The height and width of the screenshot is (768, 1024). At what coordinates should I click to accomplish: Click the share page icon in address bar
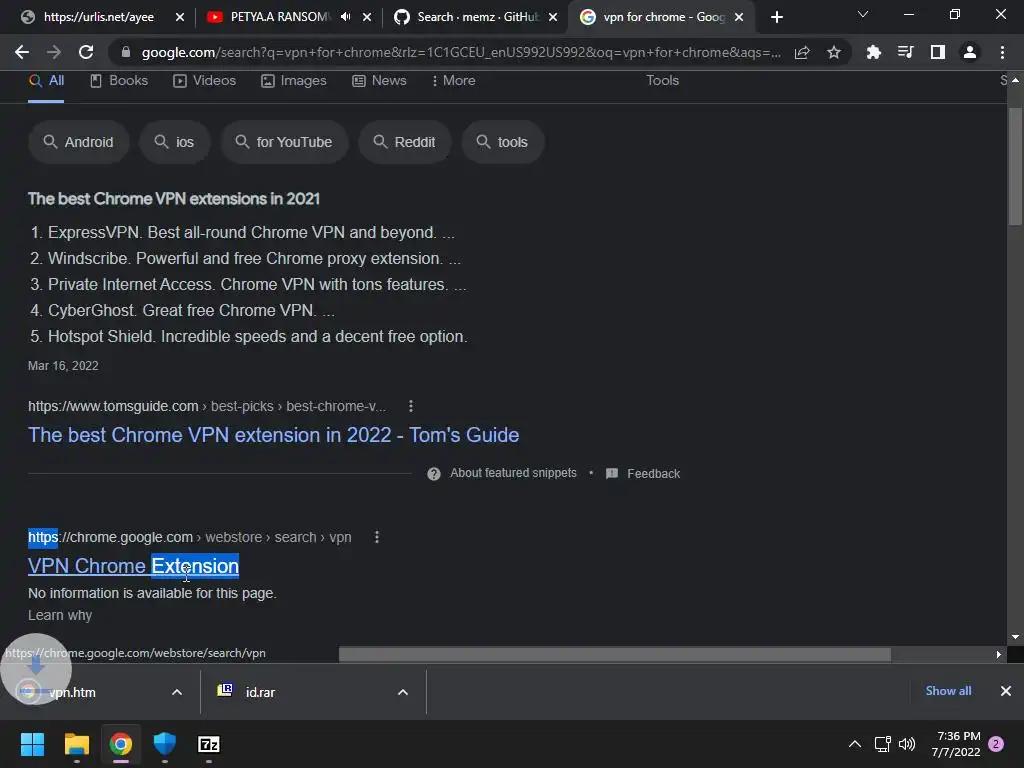pos(802,52)
